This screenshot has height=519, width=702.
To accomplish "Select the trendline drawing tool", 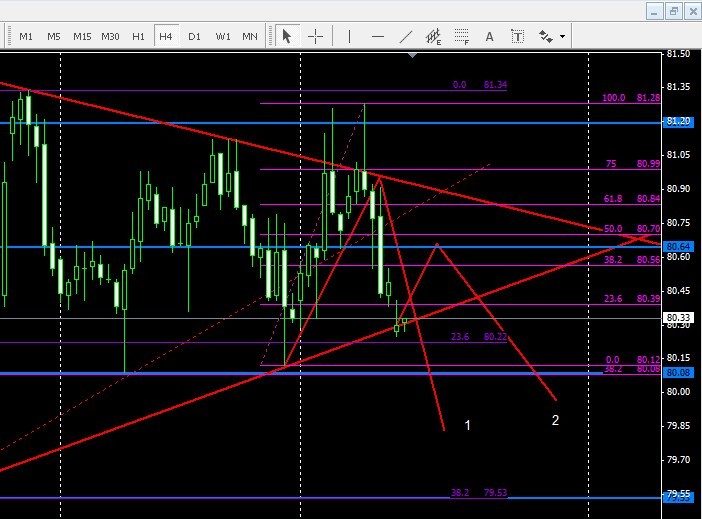I will pos(406,36).
